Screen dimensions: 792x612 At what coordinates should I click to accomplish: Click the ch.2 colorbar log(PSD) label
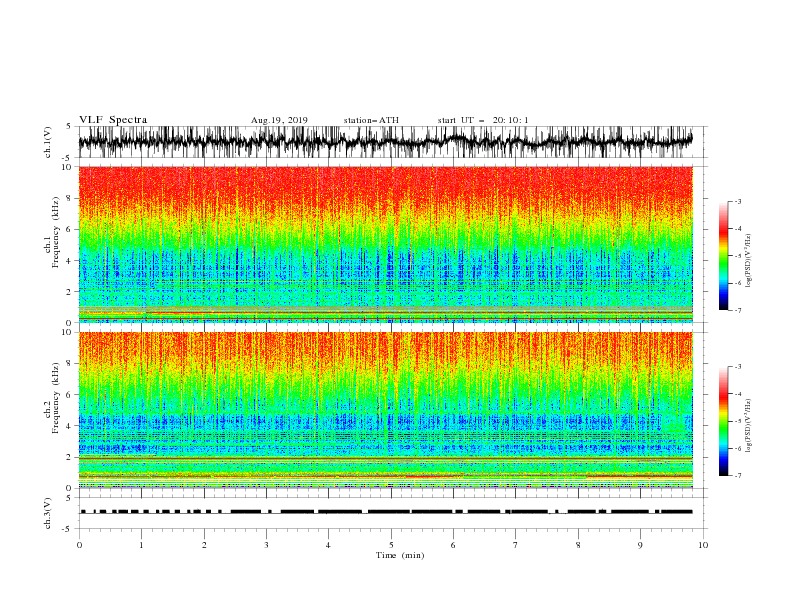coord(748,425)
